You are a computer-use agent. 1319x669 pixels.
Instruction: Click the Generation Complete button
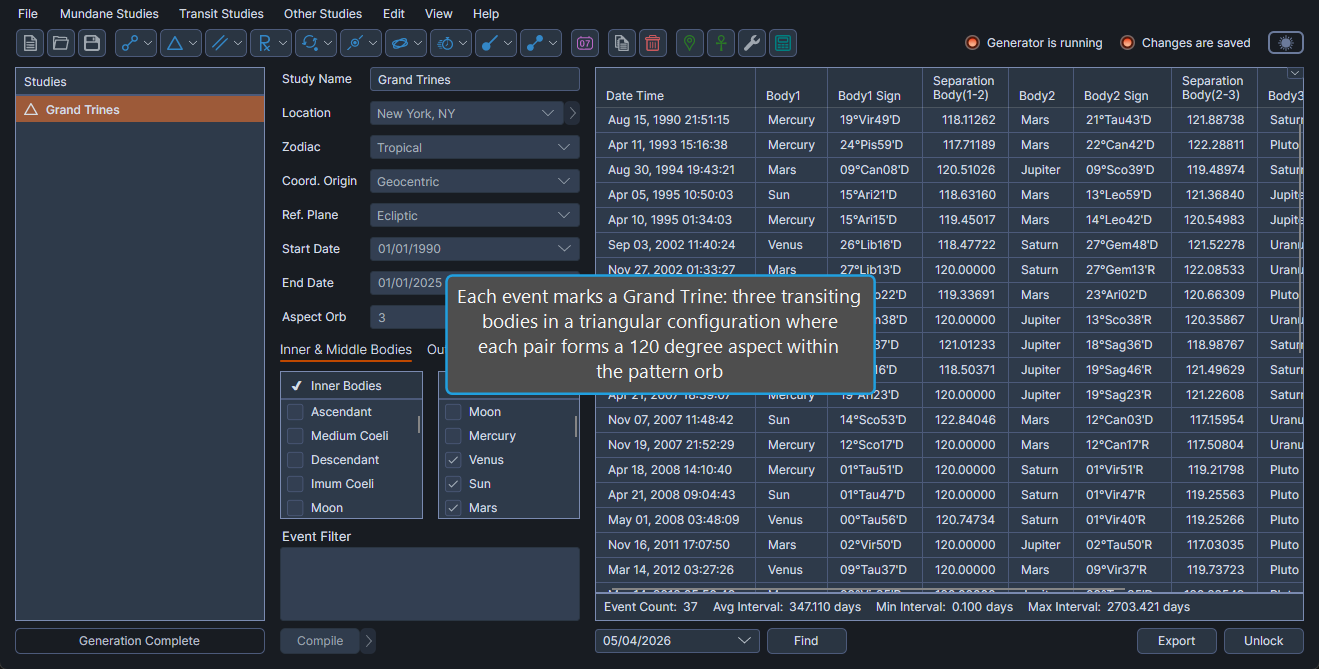[x=140, y=641]
